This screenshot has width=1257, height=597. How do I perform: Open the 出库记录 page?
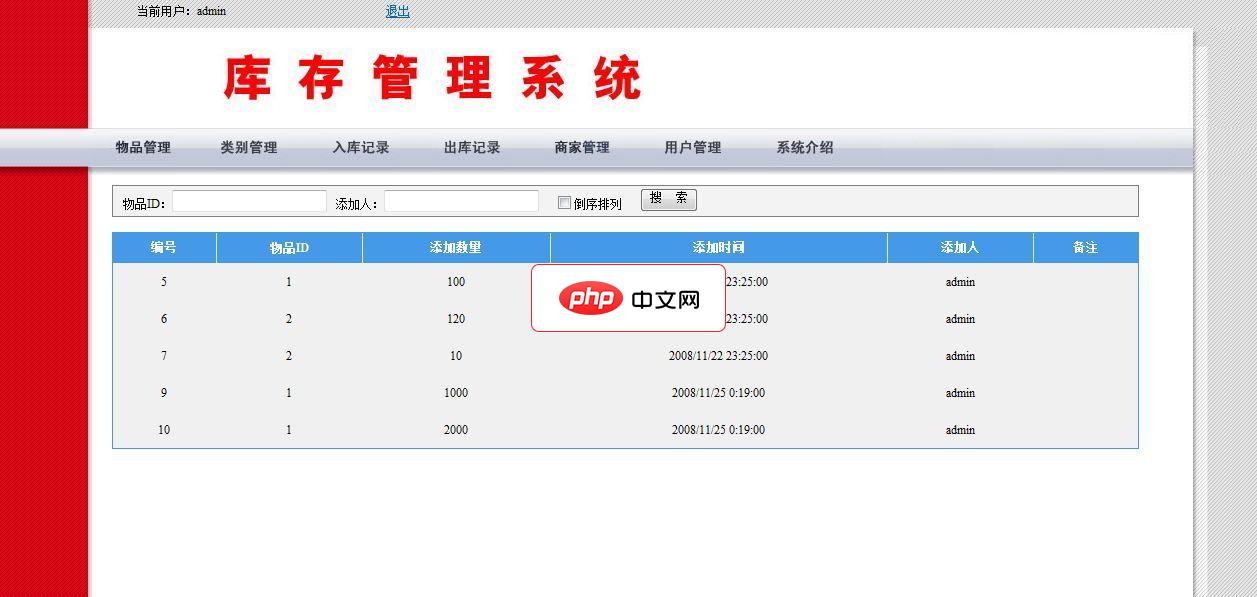471,146
